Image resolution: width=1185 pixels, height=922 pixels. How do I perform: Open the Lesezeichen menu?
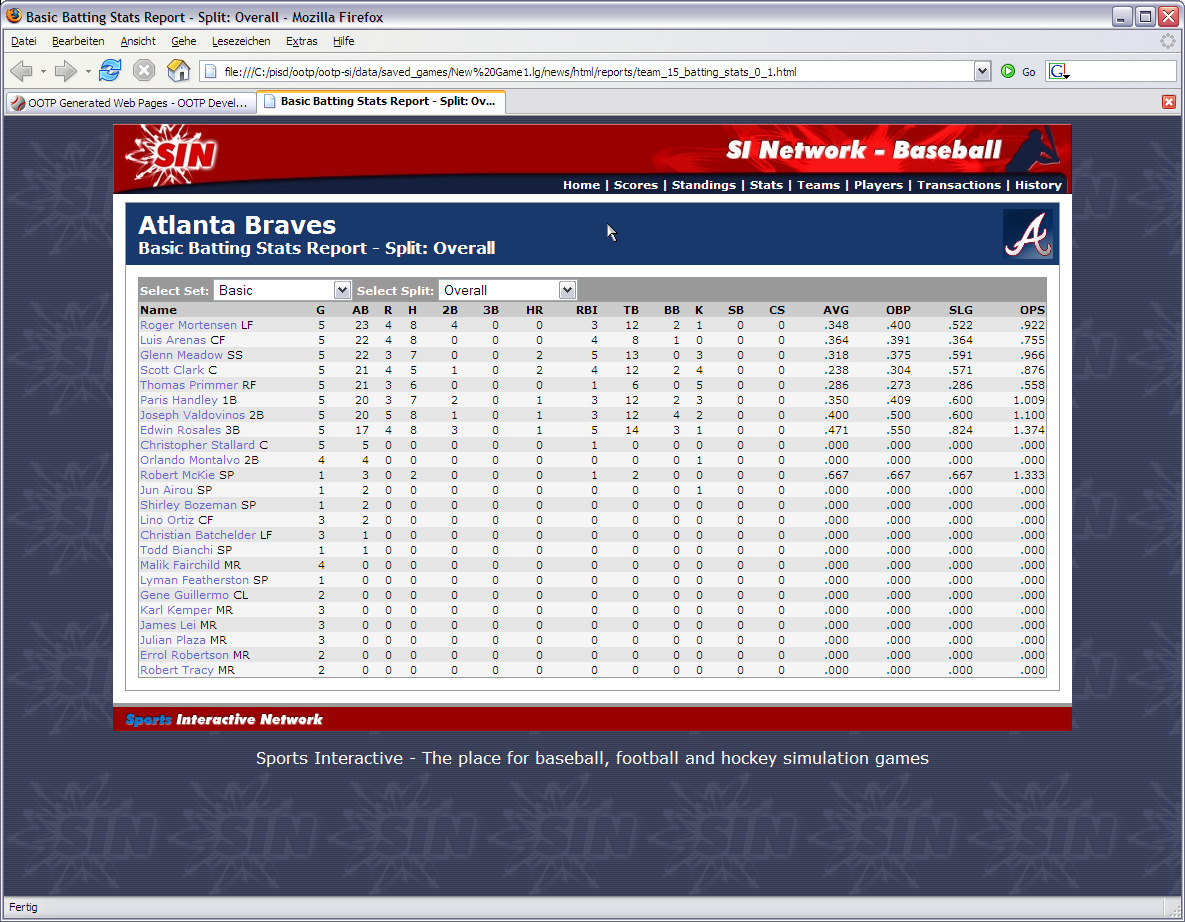coord(241,42)
